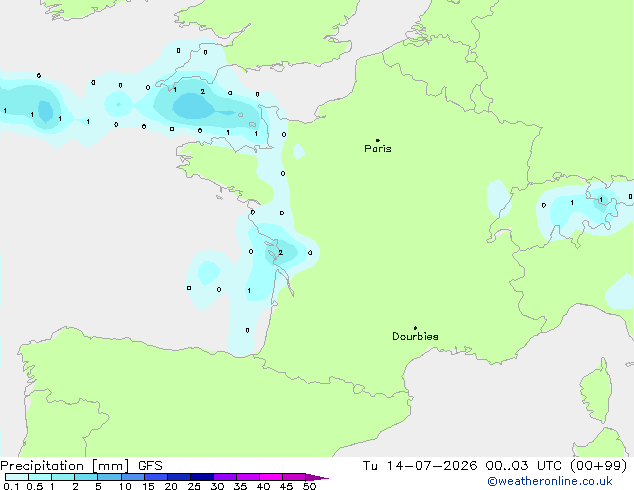Click the '0.1' legend scale label

pyautogui.click(x=11, y=486)
